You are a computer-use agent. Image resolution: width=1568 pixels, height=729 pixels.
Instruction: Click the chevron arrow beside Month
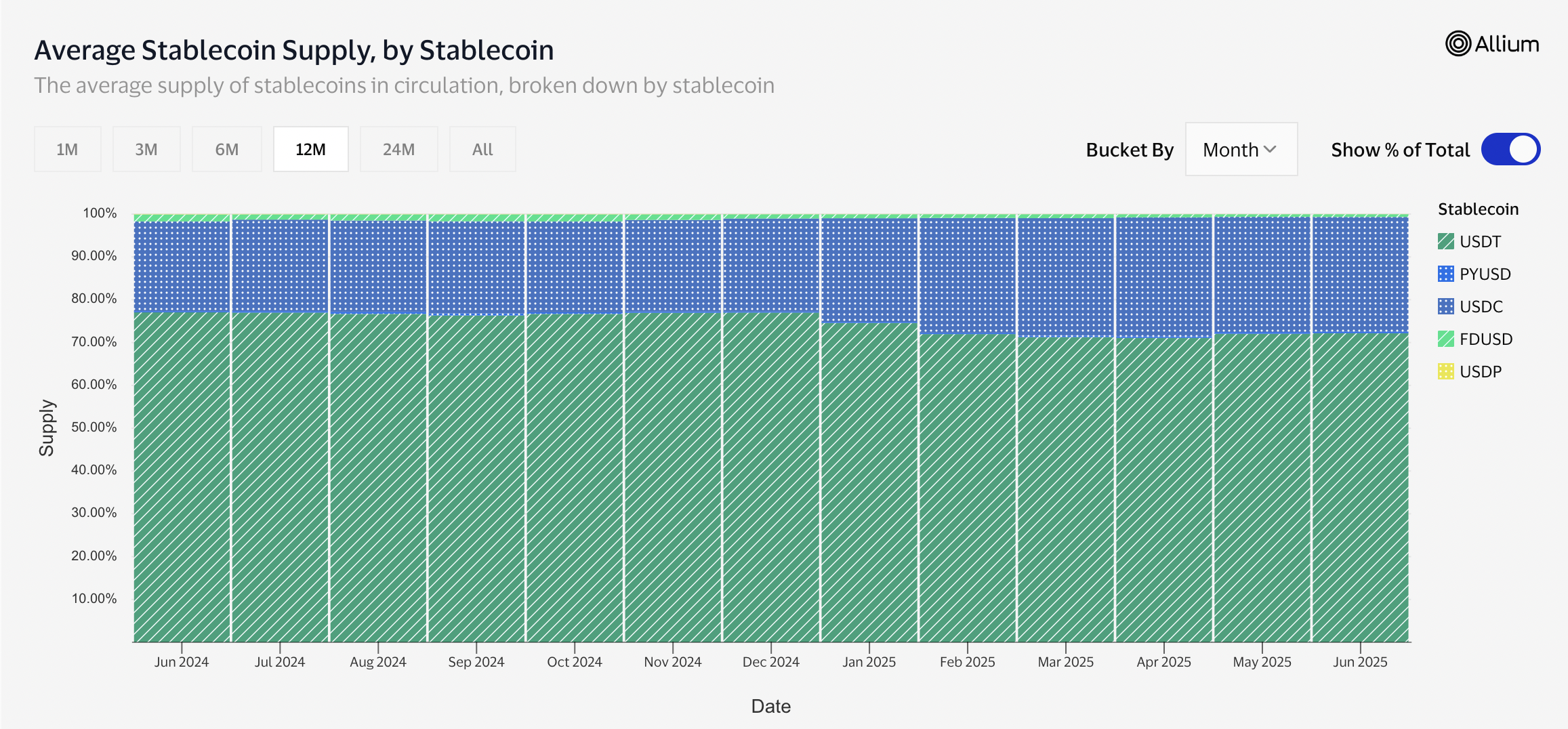coord(1271,150)
